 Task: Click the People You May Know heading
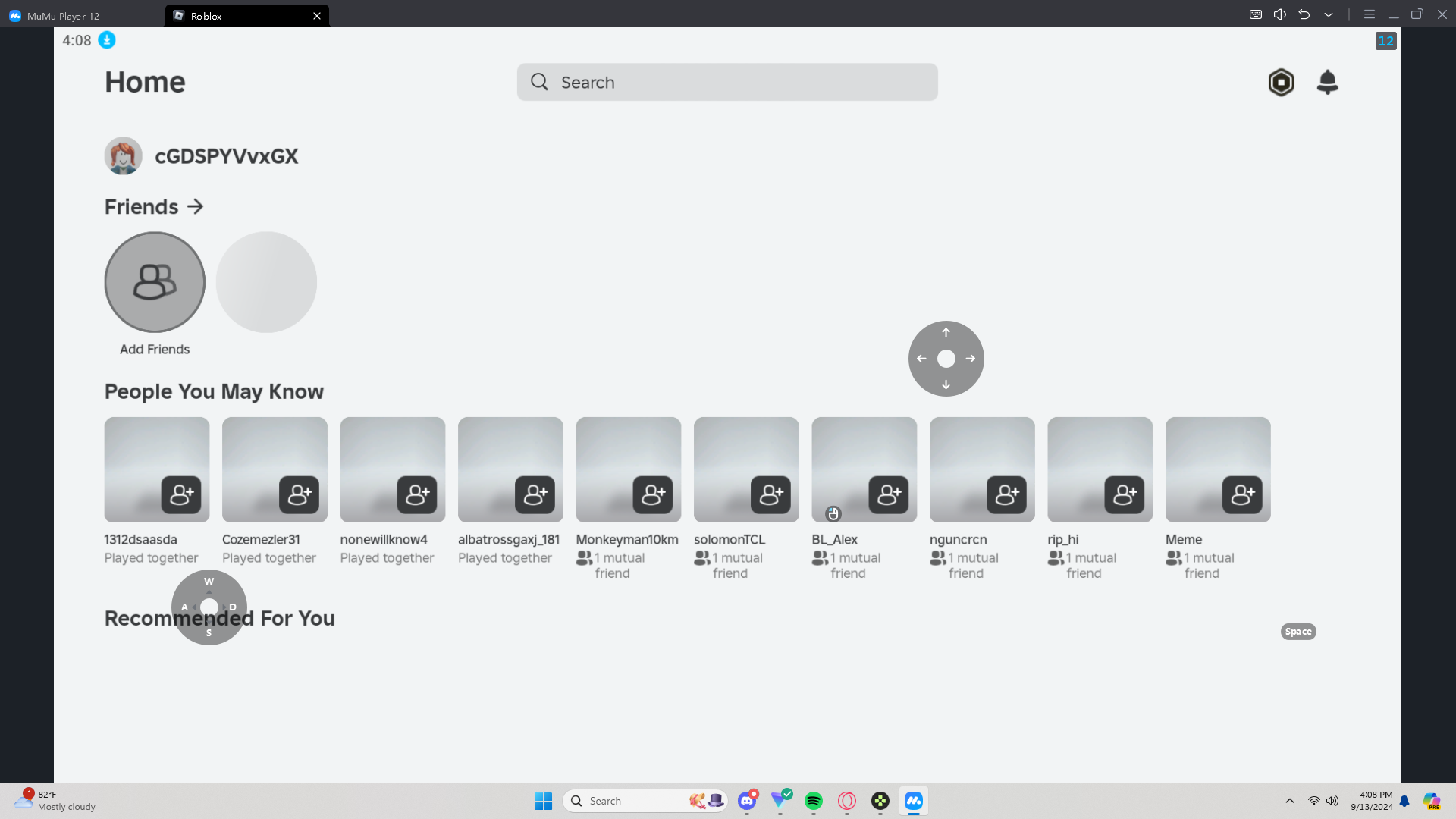[214, 392]
